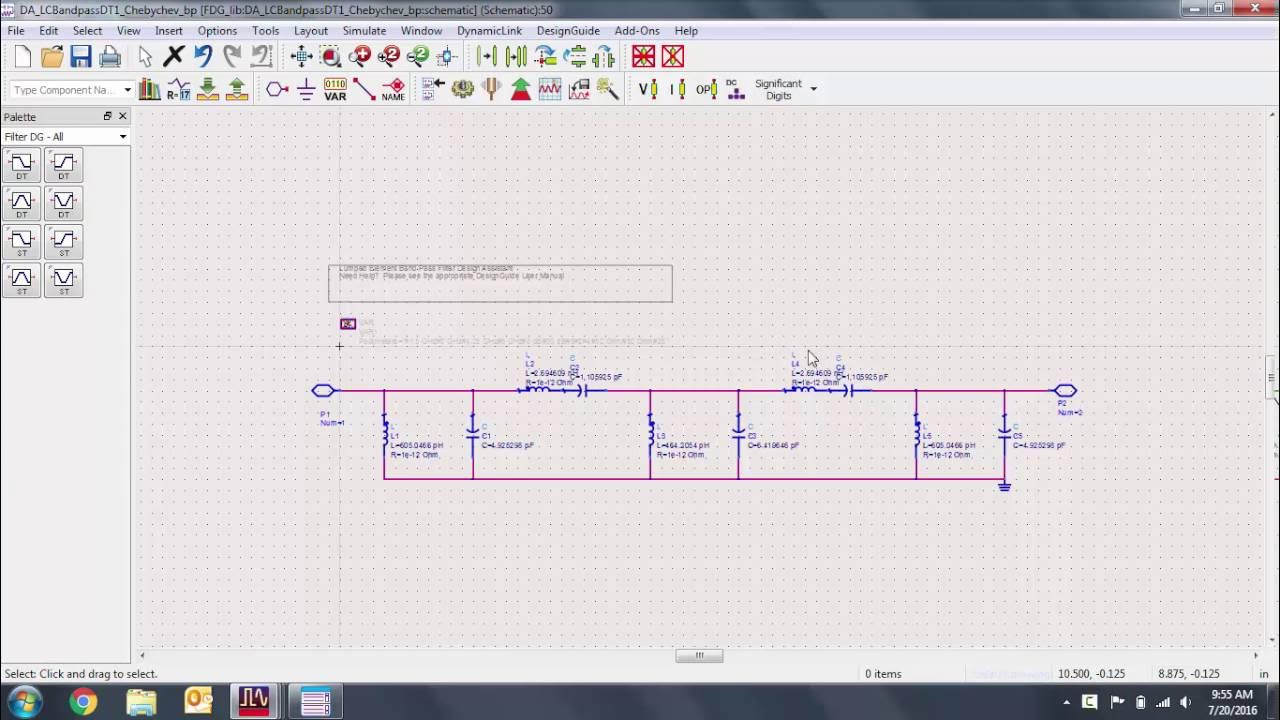Viewport: 1280px width, 720px height.
Task: Click the OP operating point icon
Action: [x=706, y=89]
